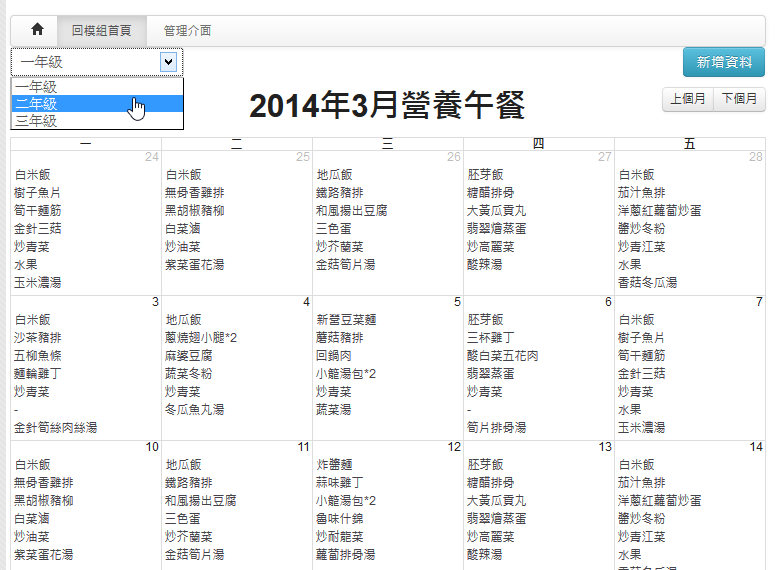The width and height of the screenshot is (782, 570).
Task: Click 三杯雞丁 on day 6
Action: tap(491, 338)
